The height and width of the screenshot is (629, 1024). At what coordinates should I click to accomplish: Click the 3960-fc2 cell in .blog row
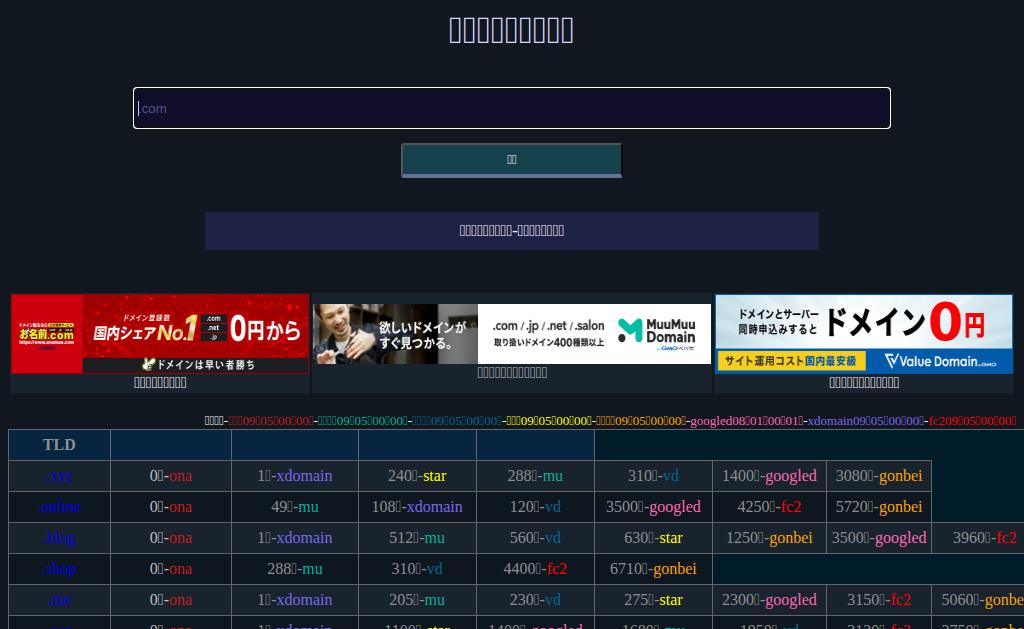[978, 538]
